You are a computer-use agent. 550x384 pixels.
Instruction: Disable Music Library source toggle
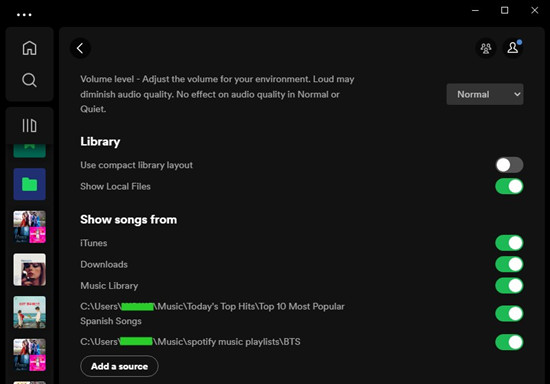(509, 285)
